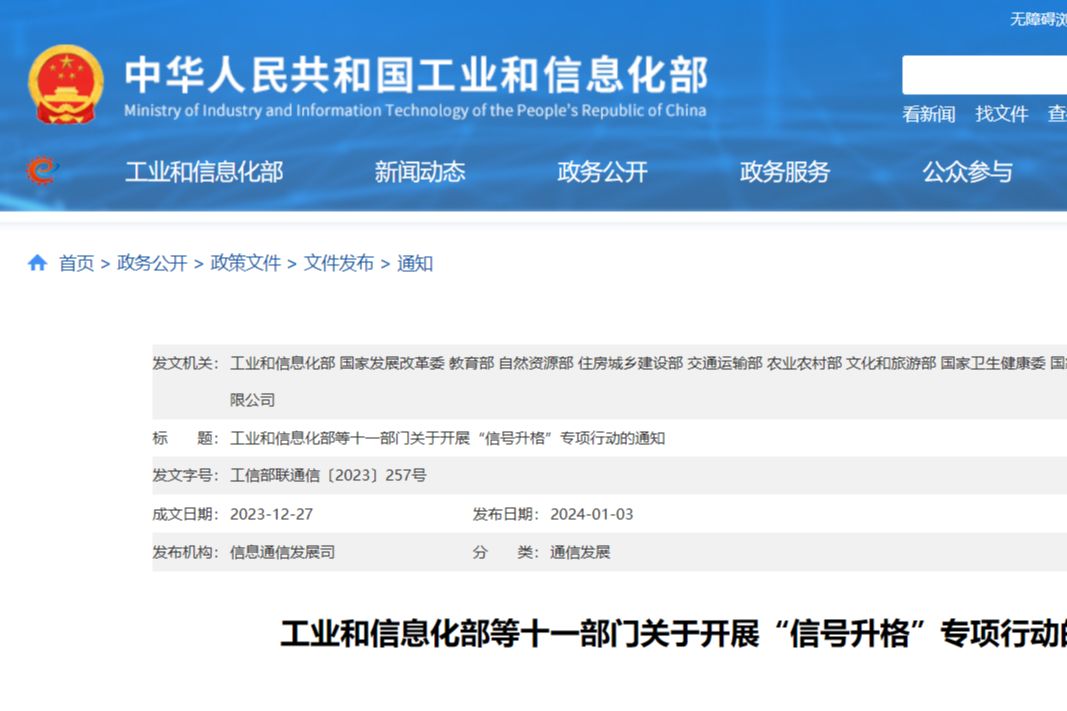Click 成文日期 value 2023-12-27
Screen dimensions: 1067x711
pyautogui.click(x=272, y=514)
